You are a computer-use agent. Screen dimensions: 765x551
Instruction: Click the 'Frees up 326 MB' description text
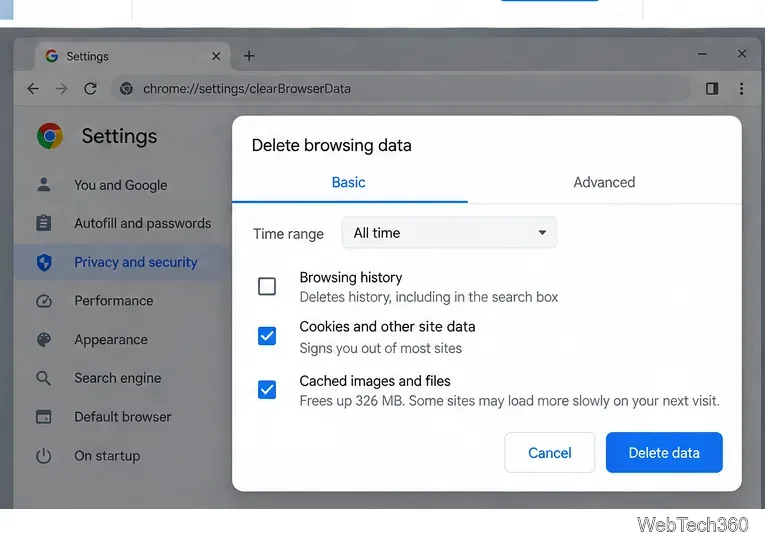(509, 401)
